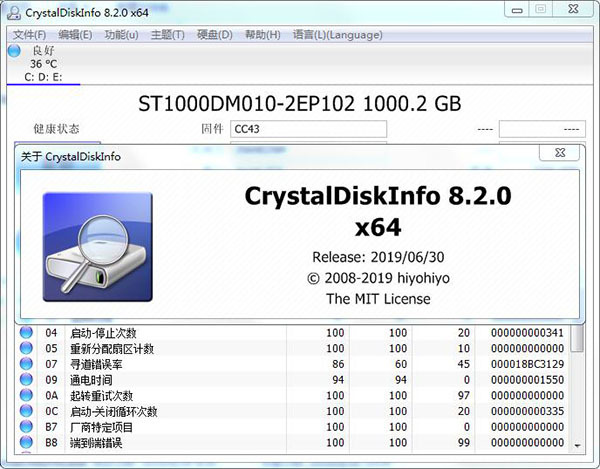Click raw value 000018BC3129
The width and height of the screenshot is (600, 469).
point(527,364)
